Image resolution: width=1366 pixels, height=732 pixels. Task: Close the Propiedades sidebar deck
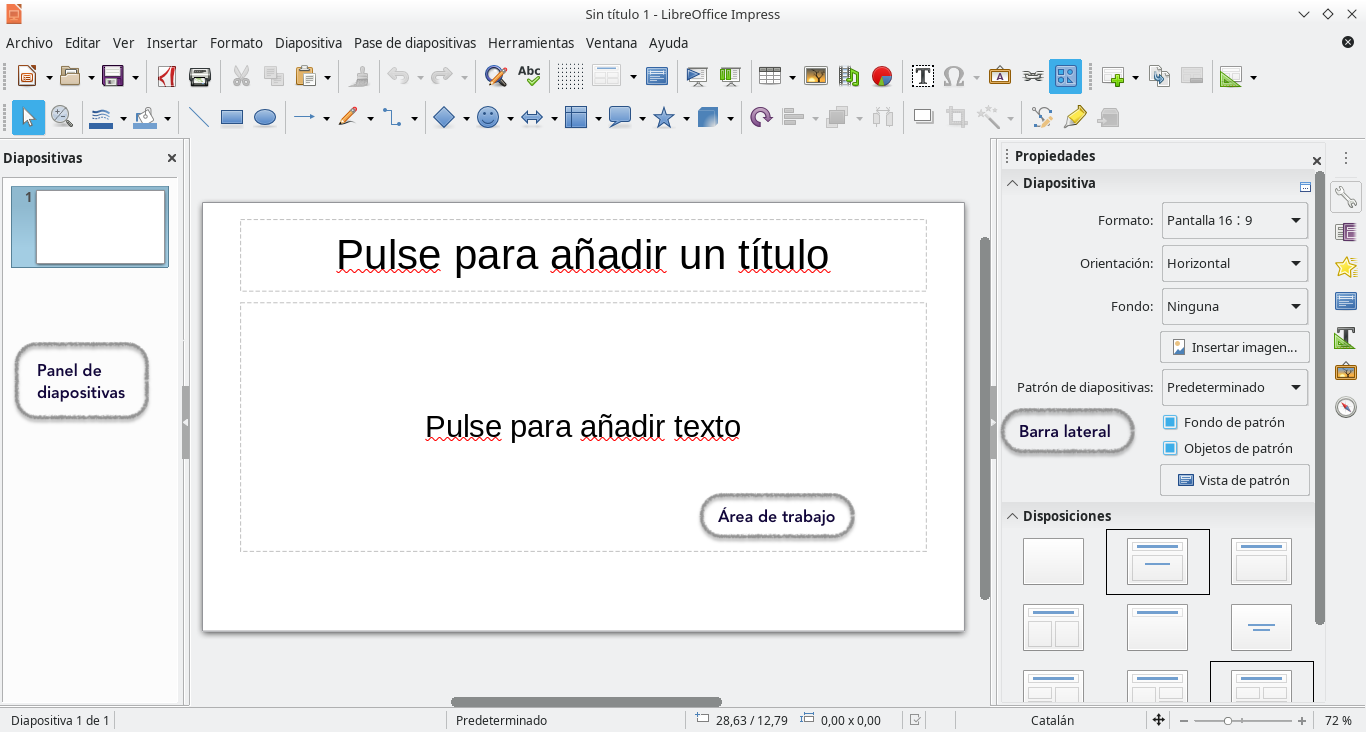[x=1317, y=161]
